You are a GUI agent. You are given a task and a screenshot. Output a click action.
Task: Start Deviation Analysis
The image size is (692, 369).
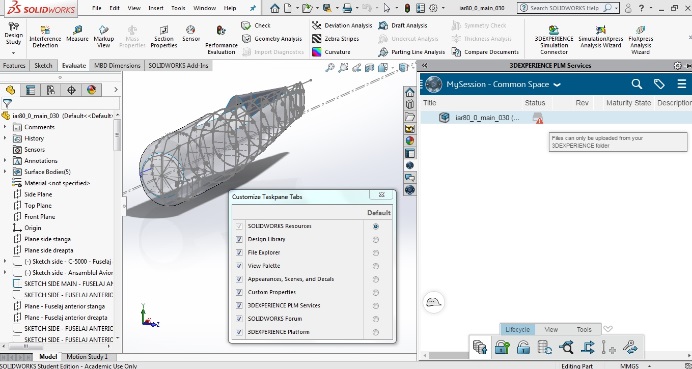(x=342, y=26)
